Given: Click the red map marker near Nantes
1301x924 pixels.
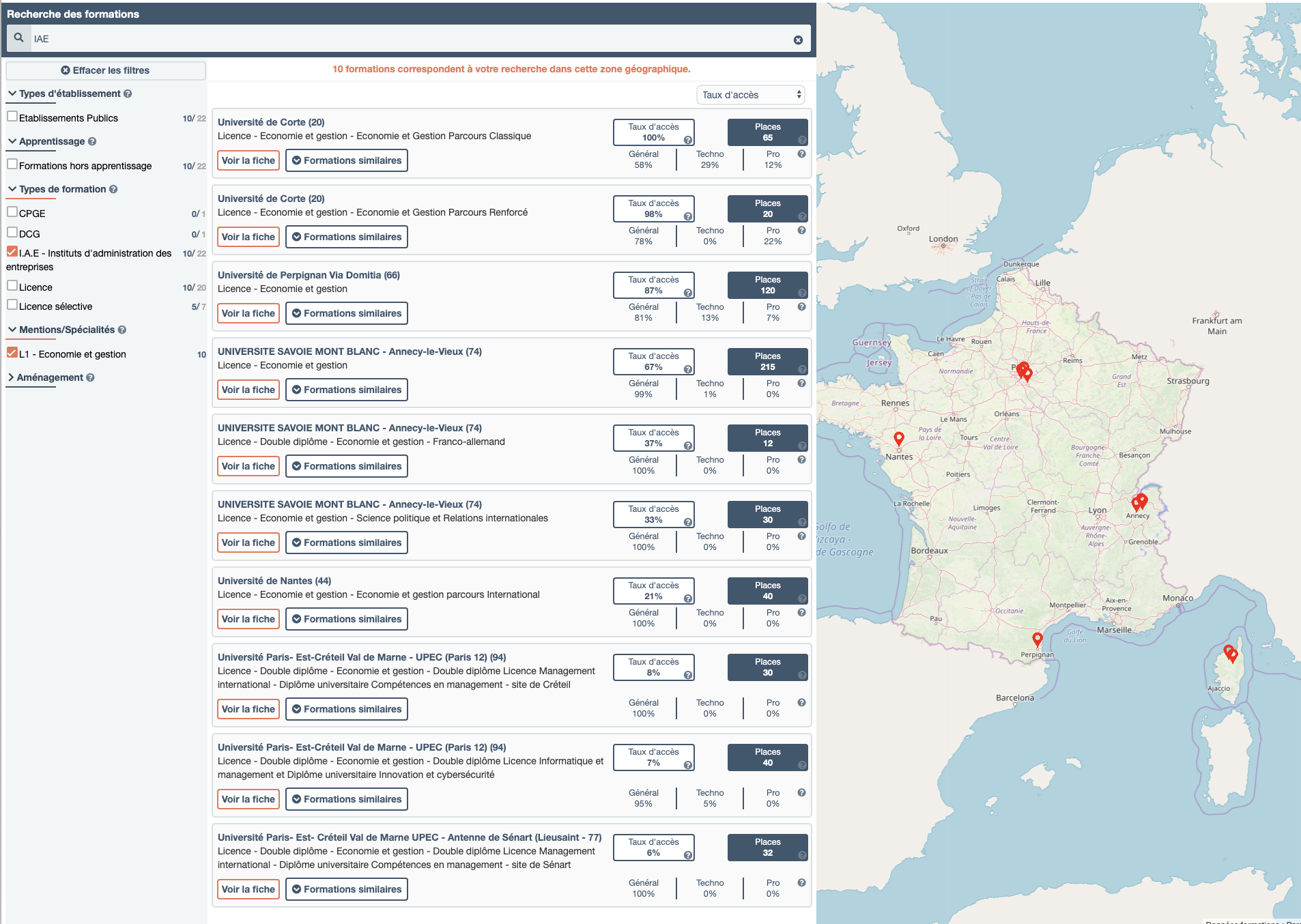Looking at the screenshot, I should pyautogui.click(x=899, y=438).
